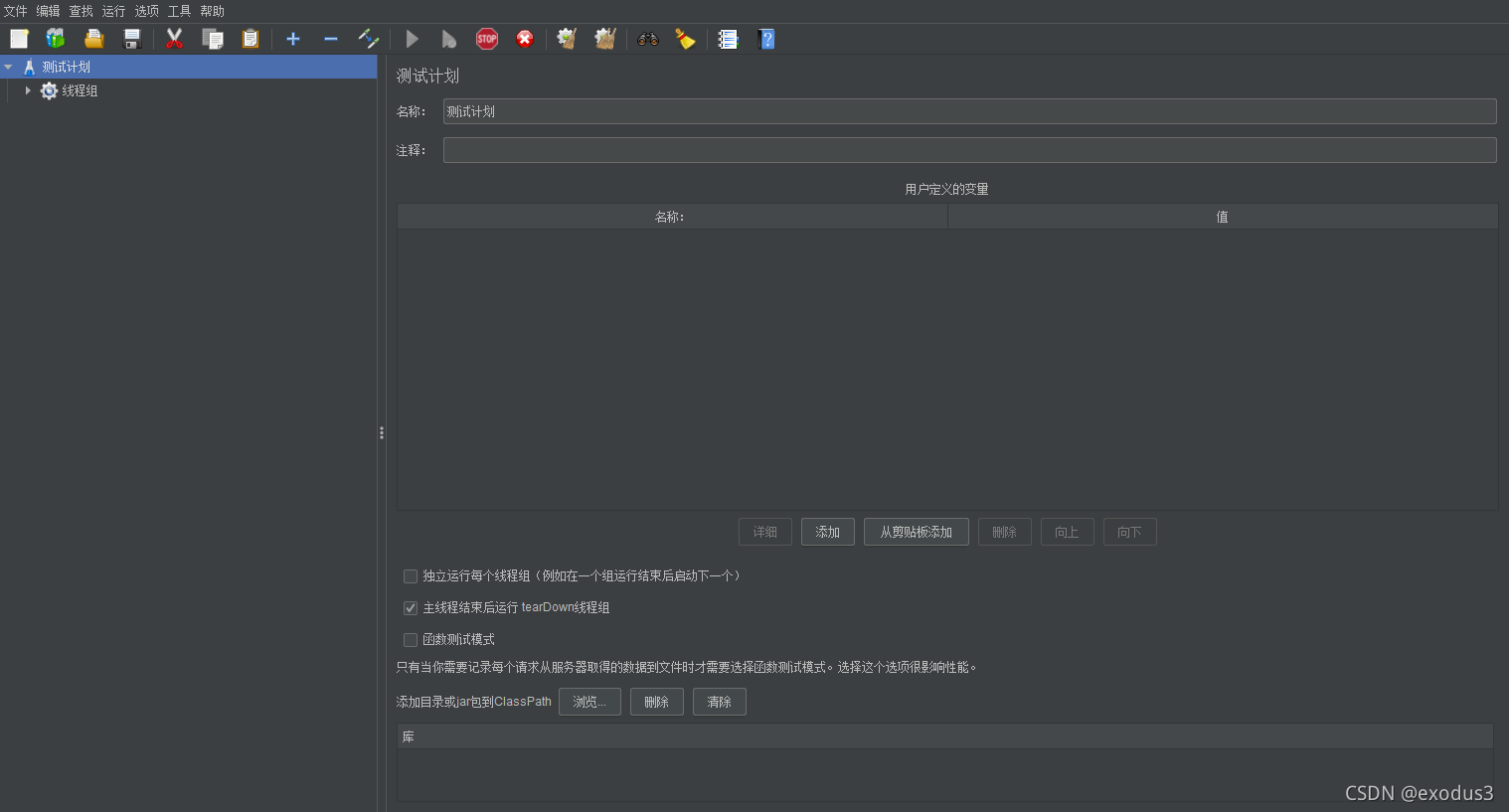This screenshot has width=1509, height=812.
Task: Click the 添加 variable button
Action: 828,532
